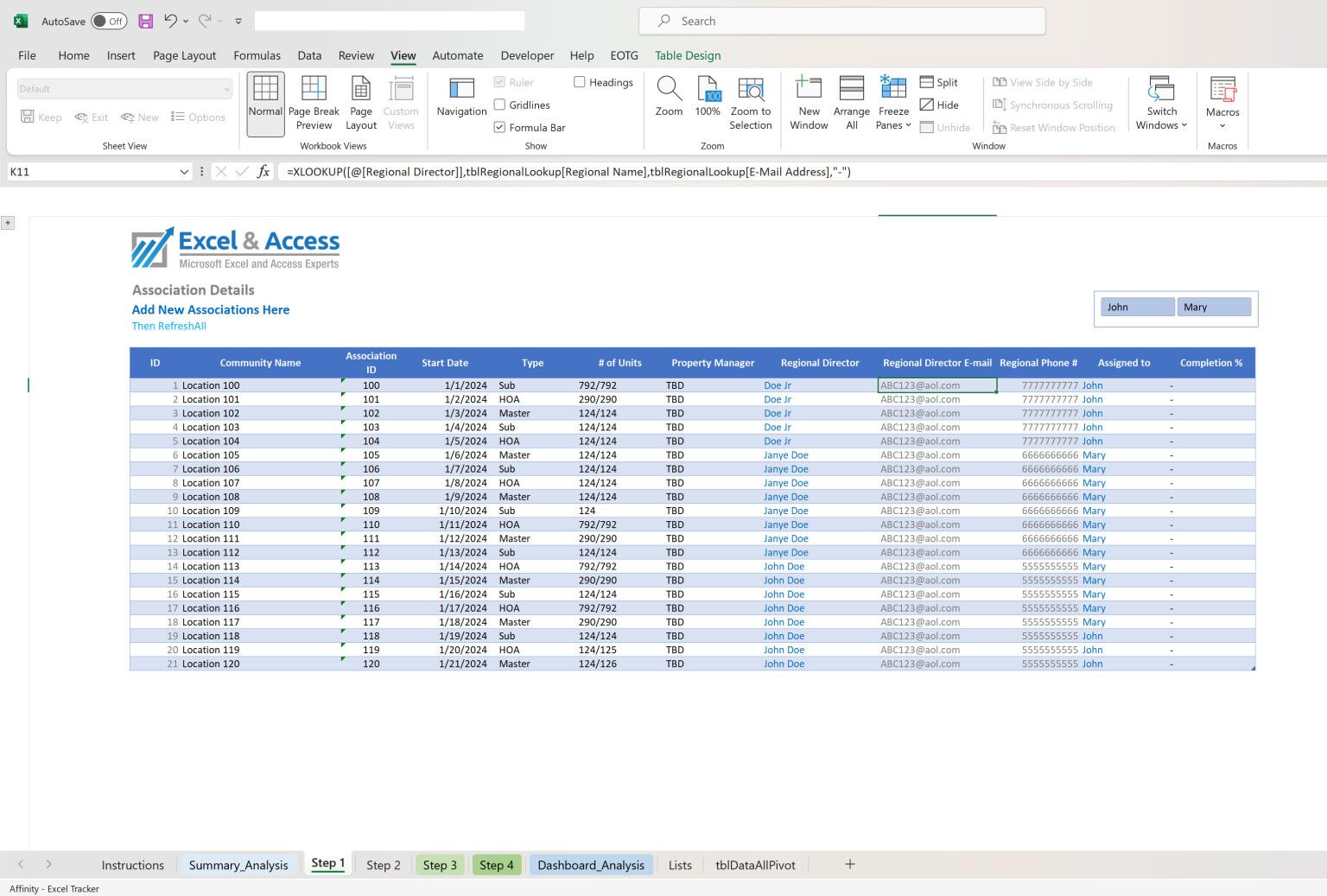This screenshot has height=896, width=1327.
Task: Switch to the Table Design tab
Action: pos(687,55)
